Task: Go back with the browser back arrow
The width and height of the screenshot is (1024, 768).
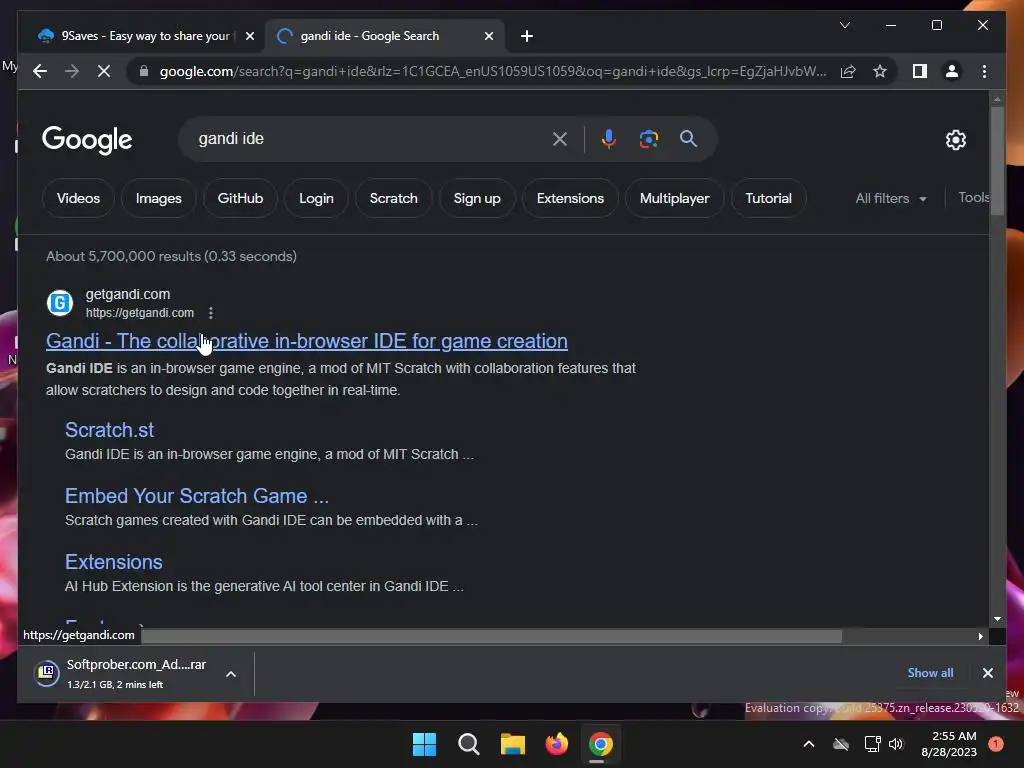Action: (40, 71)
